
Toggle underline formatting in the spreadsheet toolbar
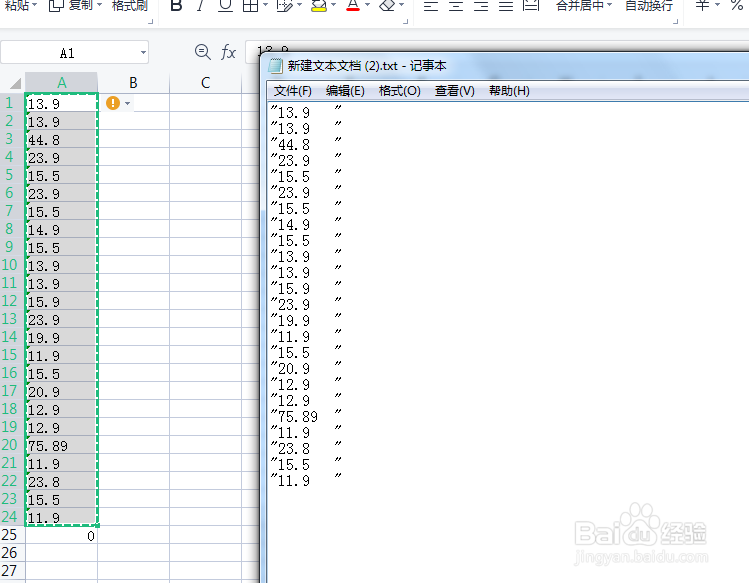point(225,6)
